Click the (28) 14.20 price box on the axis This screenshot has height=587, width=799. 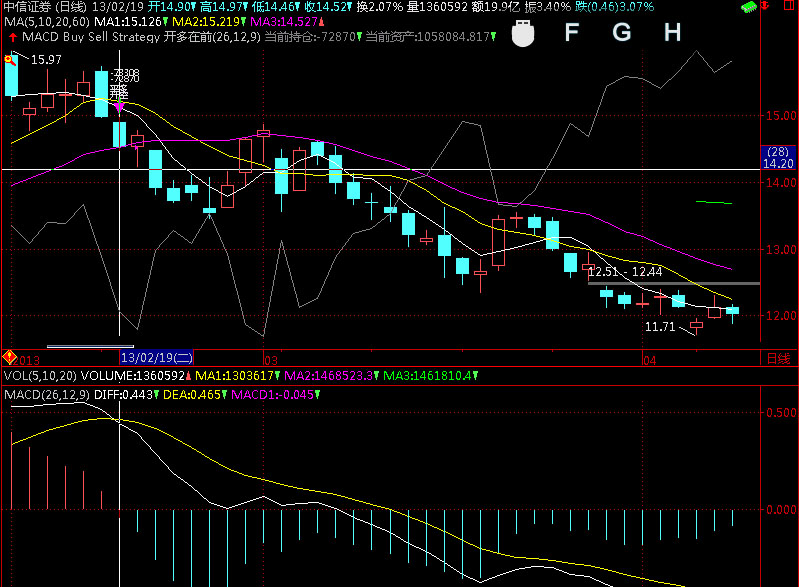point(778,157)
